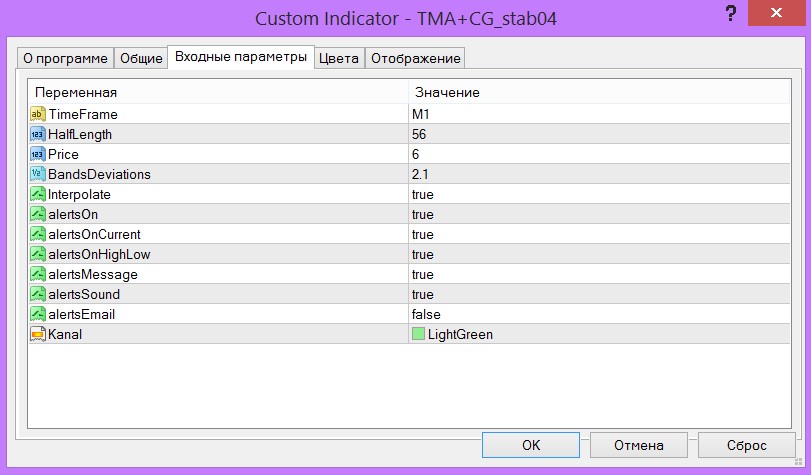Select the Входные параметры tab
Image resolution: width=811 pixels, height=475 pixels.
pos(241,56)
